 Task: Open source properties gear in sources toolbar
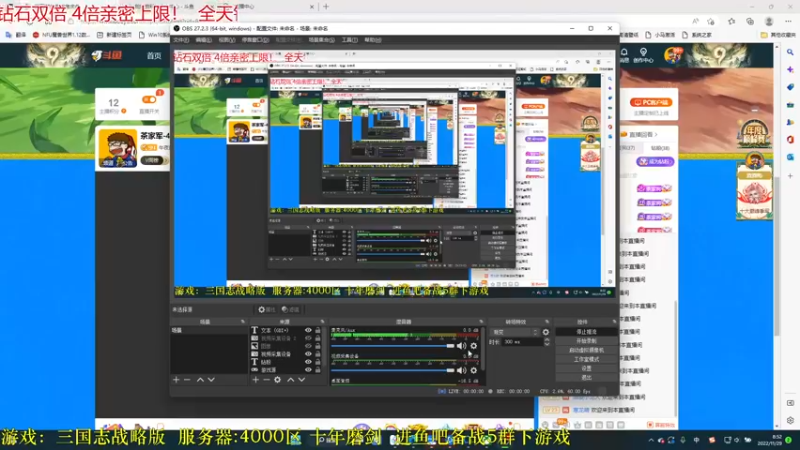(278, 380)
